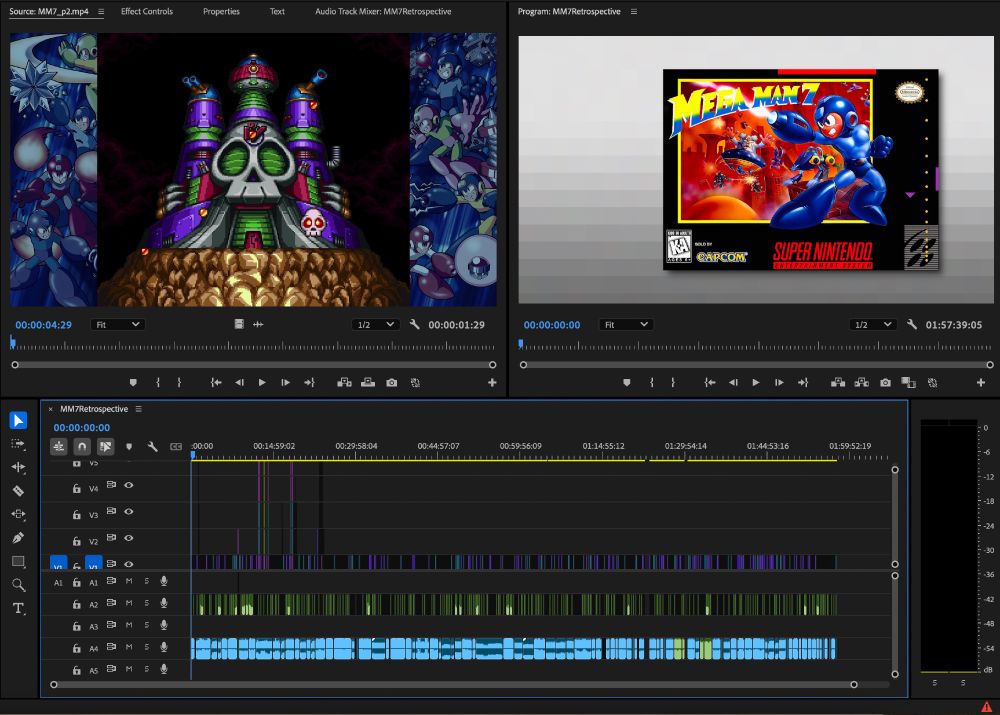
Task: Select the Zoom tool magnifier
Action: (x=18, y=585)
